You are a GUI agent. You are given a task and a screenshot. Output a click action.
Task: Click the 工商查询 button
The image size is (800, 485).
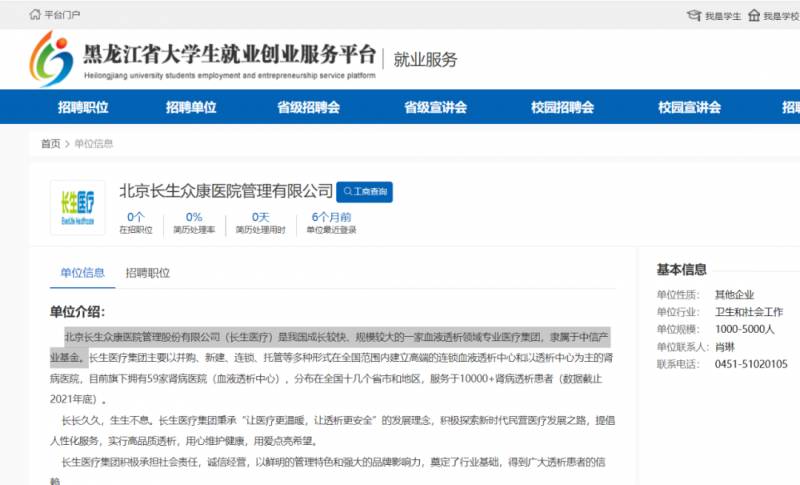365,192
